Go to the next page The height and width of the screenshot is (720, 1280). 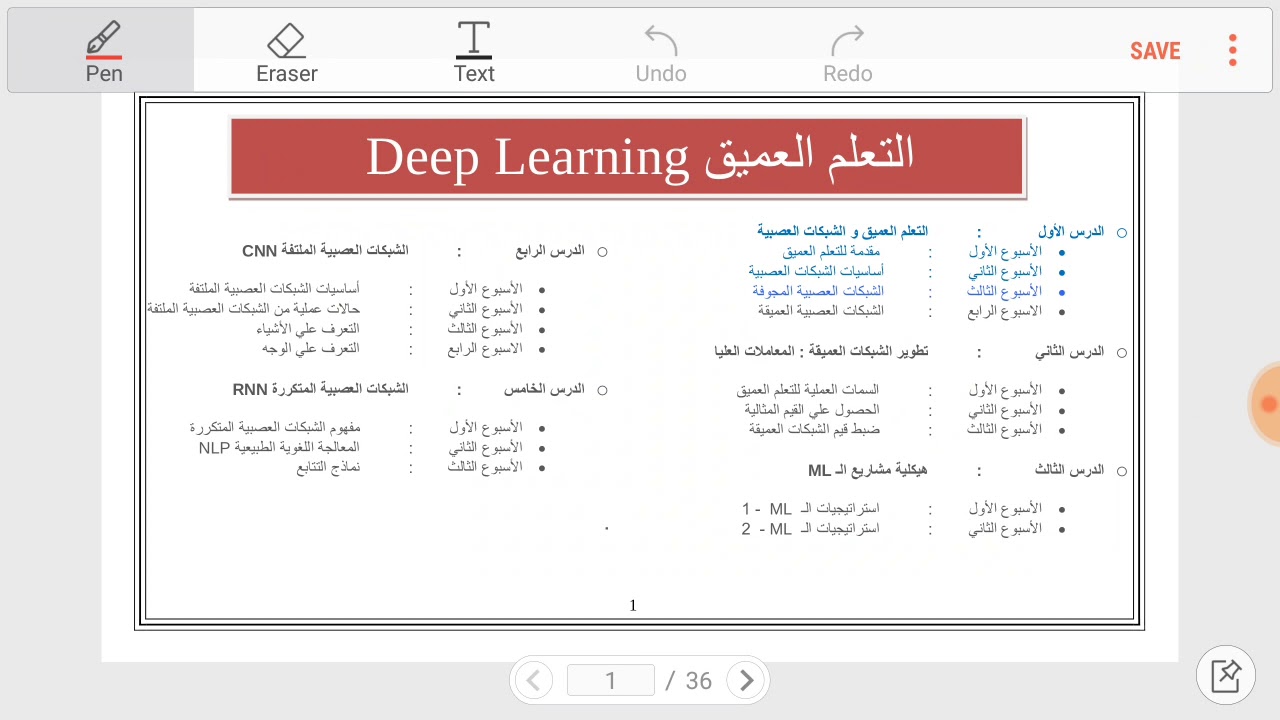pos(746,681)
